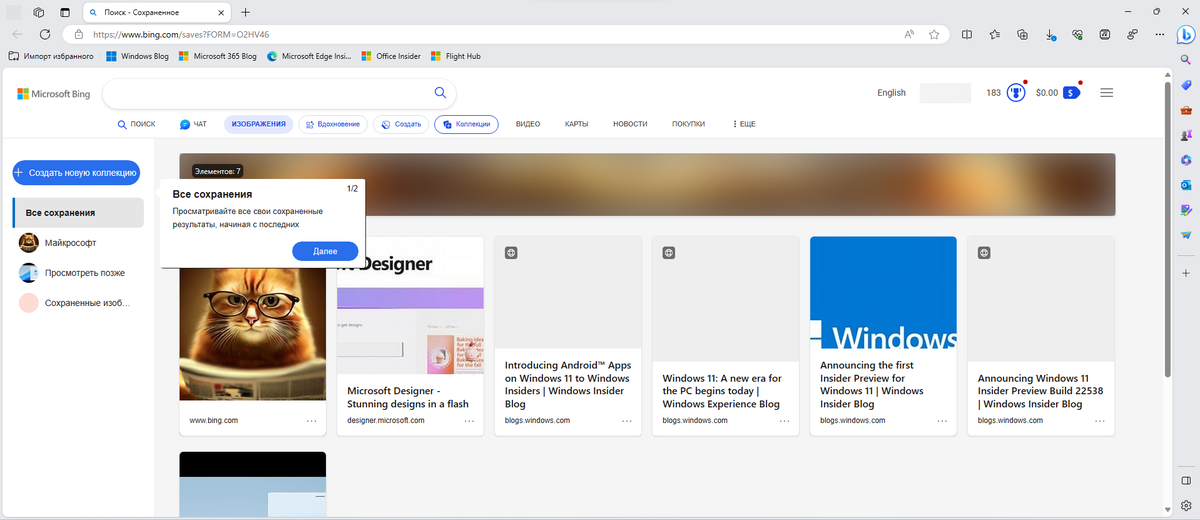Click the page vertical scrollbar
1200x520 pixels.
pos(1168,230)
